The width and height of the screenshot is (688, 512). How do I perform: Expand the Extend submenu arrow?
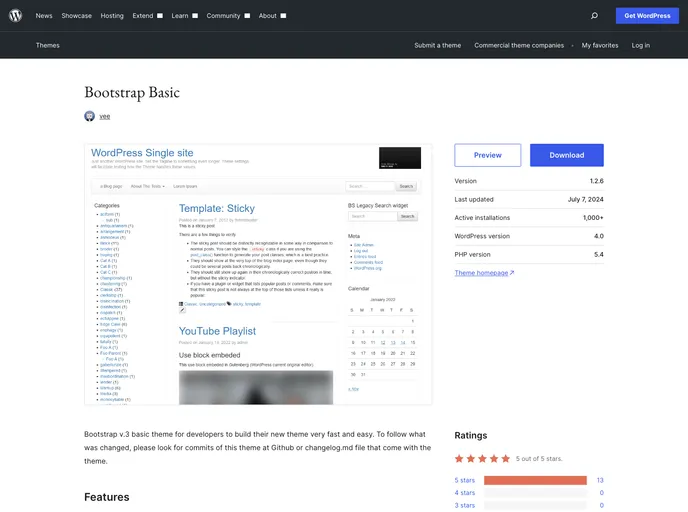[160, 16]
